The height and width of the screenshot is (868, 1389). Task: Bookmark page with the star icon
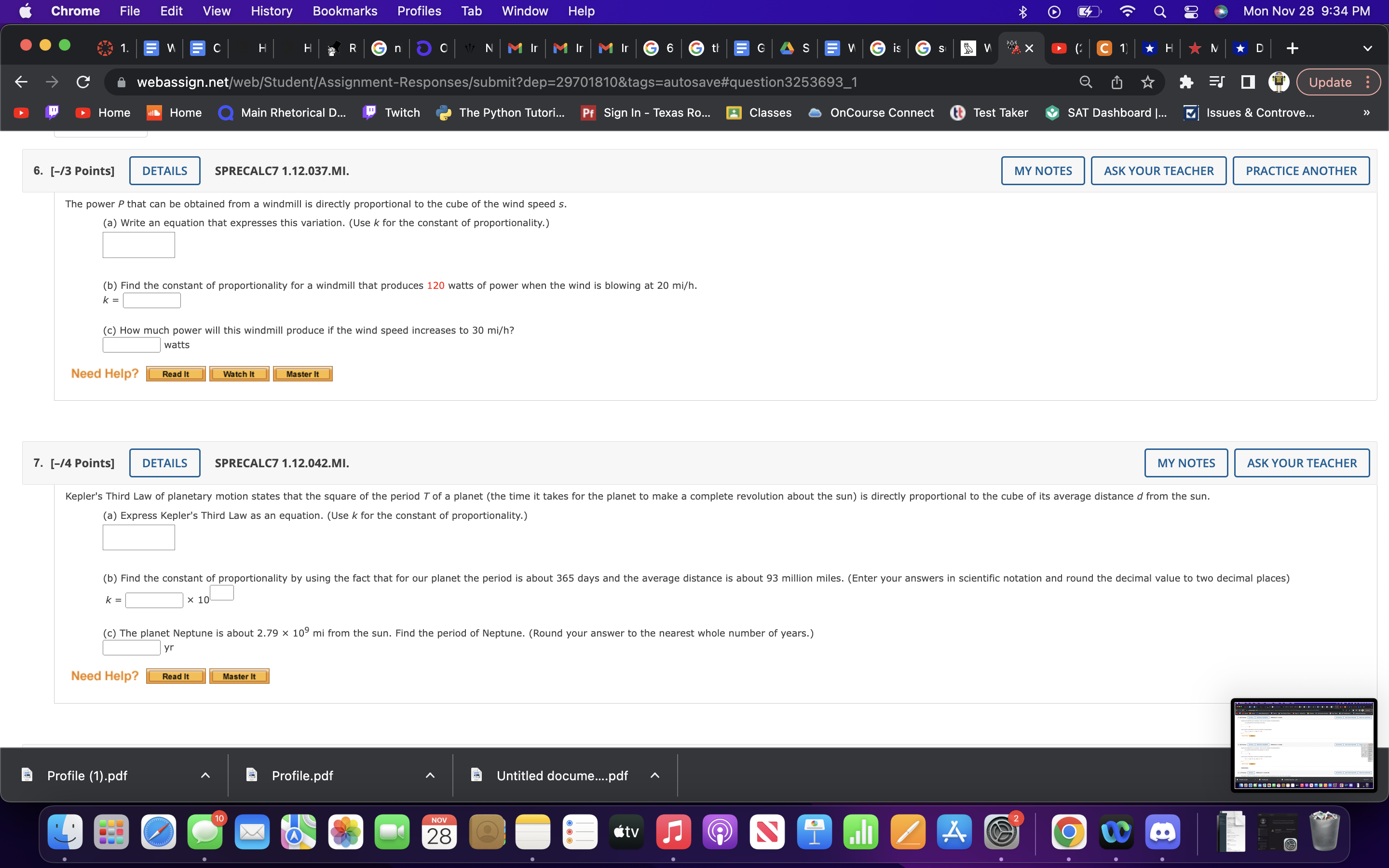1147,82
